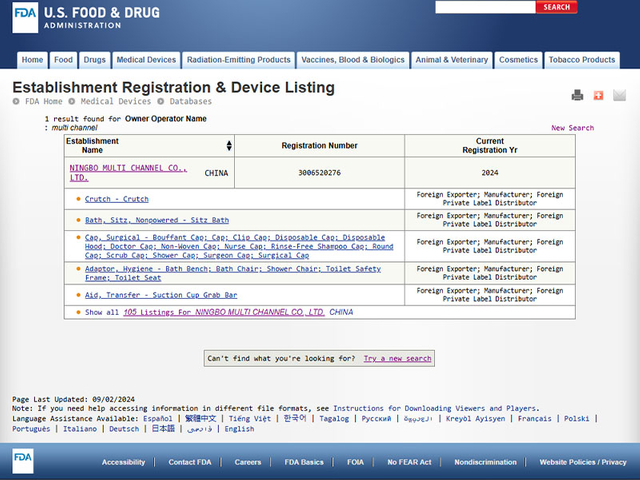The height and width of the screenshot is (480, 640).
Task: Open Aid, Transfer - Suction Cup Grab Bar
Action: tap(161, 295)
